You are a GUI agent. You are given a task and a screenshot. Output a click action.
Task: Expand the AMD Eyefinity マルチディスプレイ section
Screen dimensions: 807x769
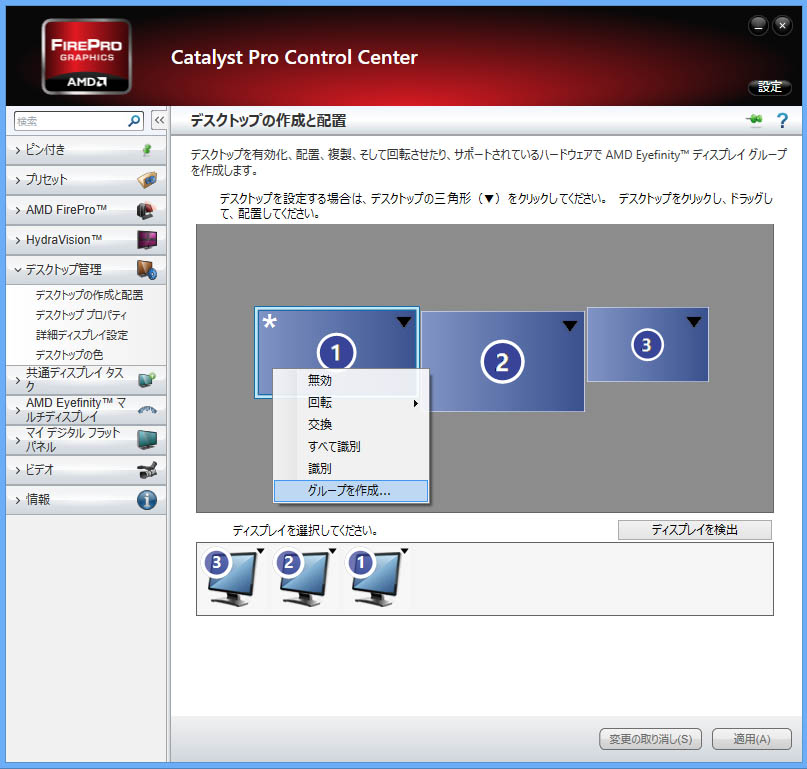click(17, 410)
